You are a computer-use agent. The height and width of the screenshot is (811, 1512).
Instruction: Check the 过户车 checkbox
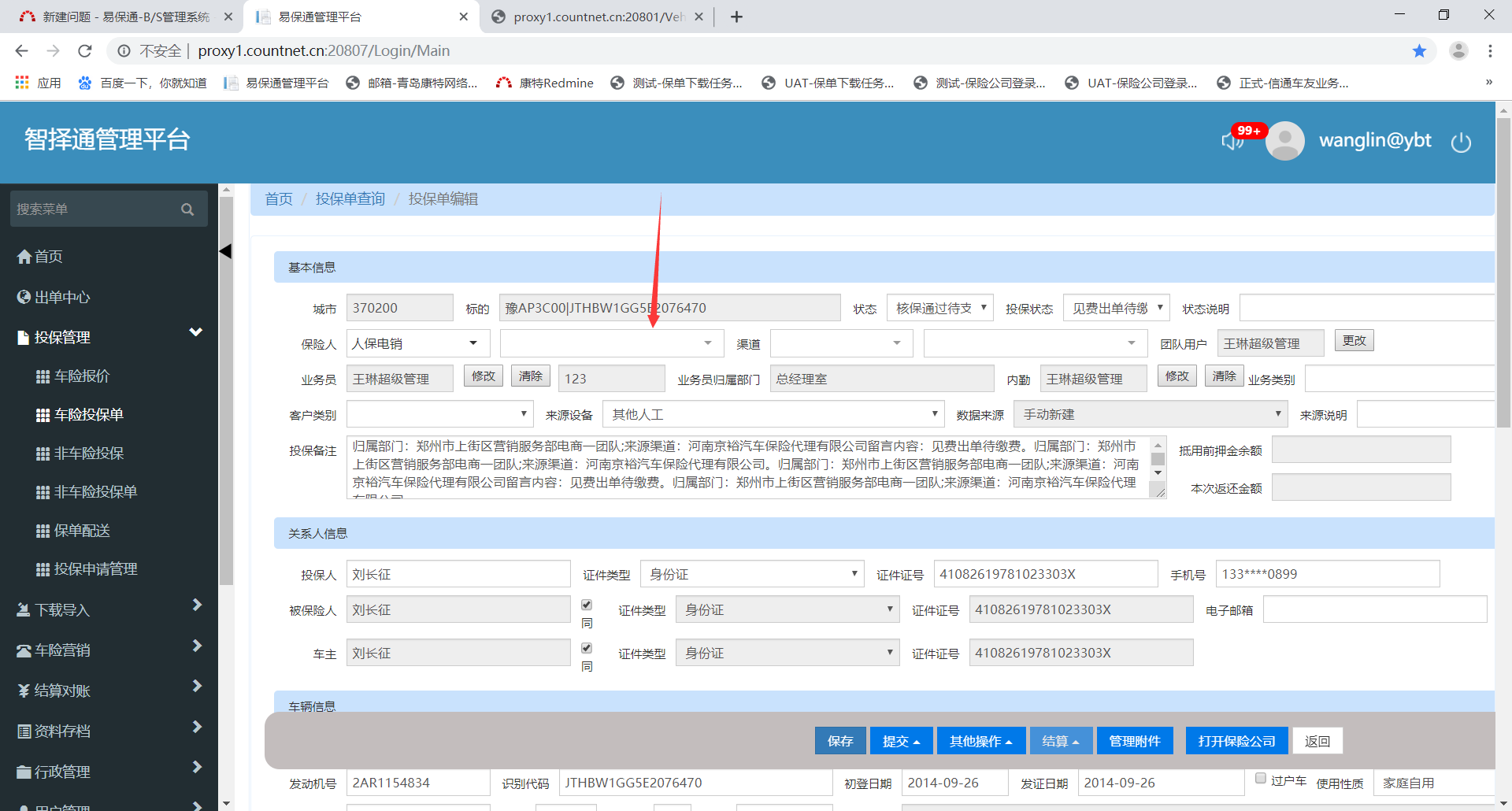click(1261, 778)
